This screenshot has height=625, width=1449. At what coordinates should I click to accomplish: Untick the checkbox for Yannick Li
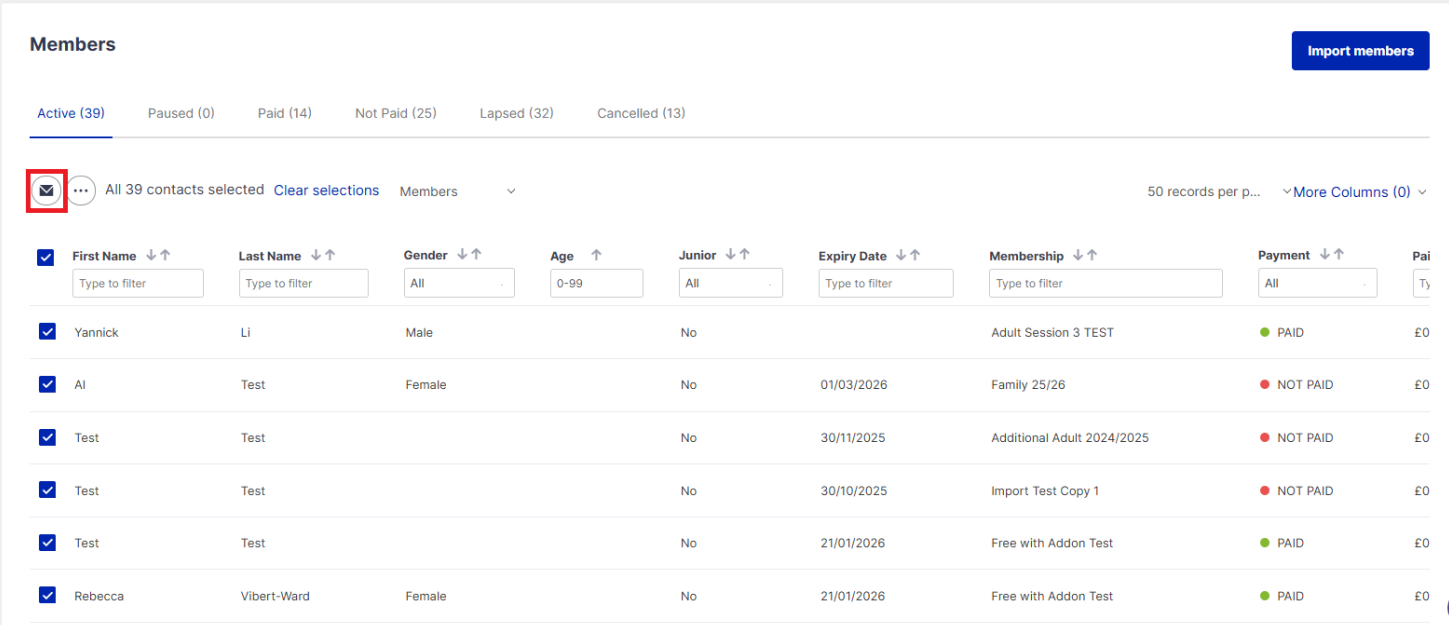(47, 332)
